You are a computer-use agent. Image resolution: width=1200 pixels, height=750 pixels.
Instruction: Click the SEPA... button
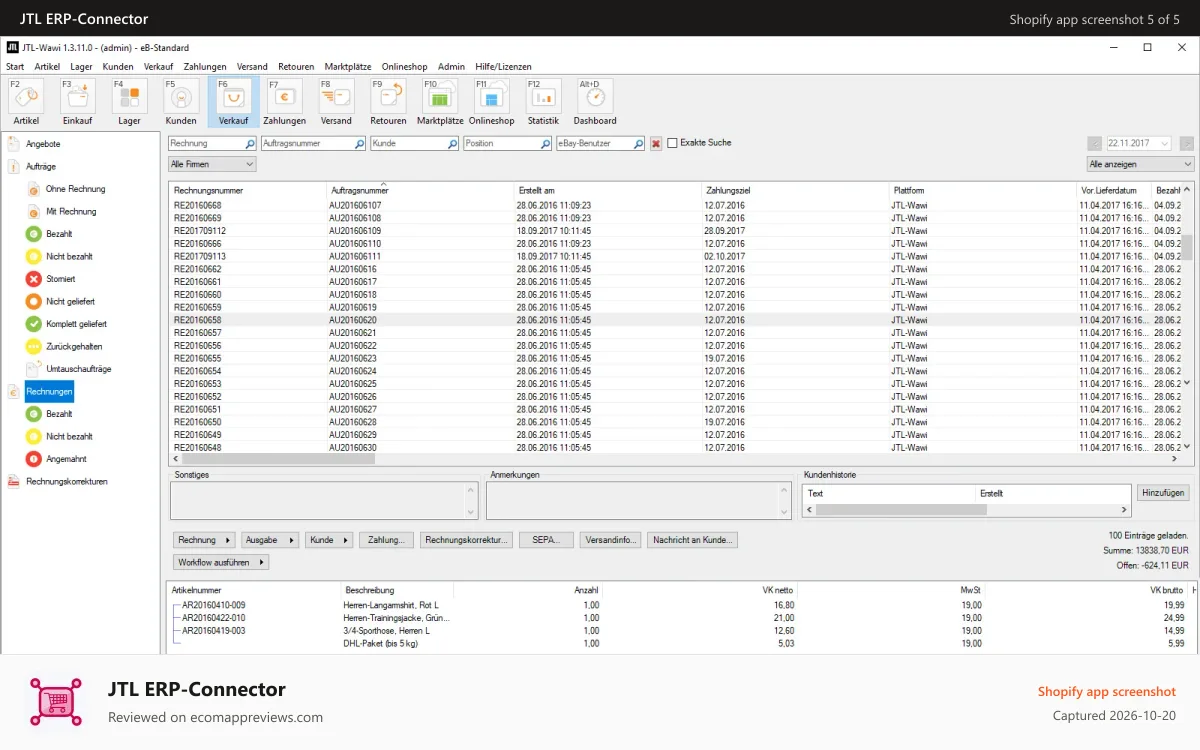[546, 540]
